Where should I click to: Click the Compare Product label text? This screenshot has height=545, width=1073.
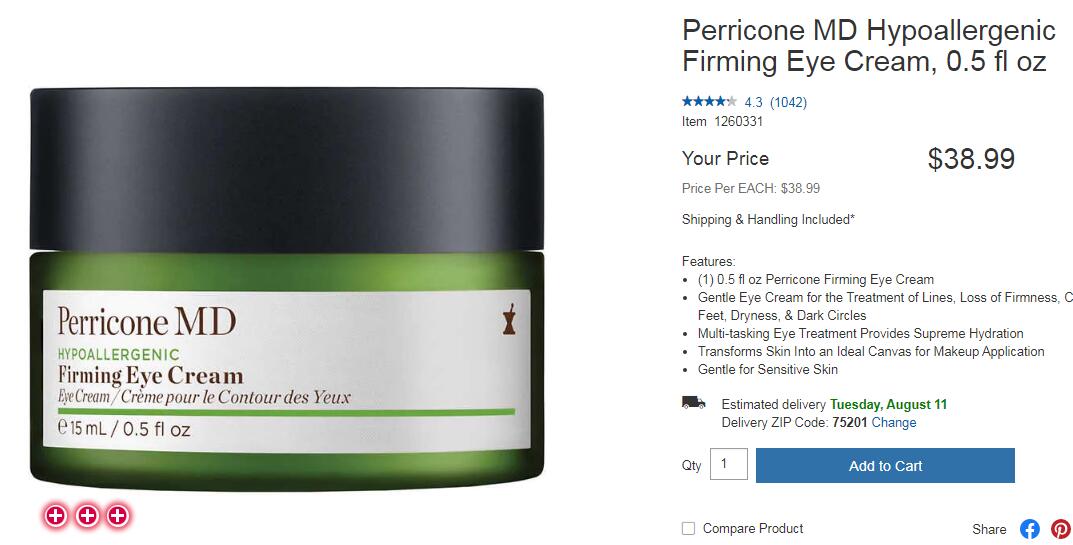point(753,529)
